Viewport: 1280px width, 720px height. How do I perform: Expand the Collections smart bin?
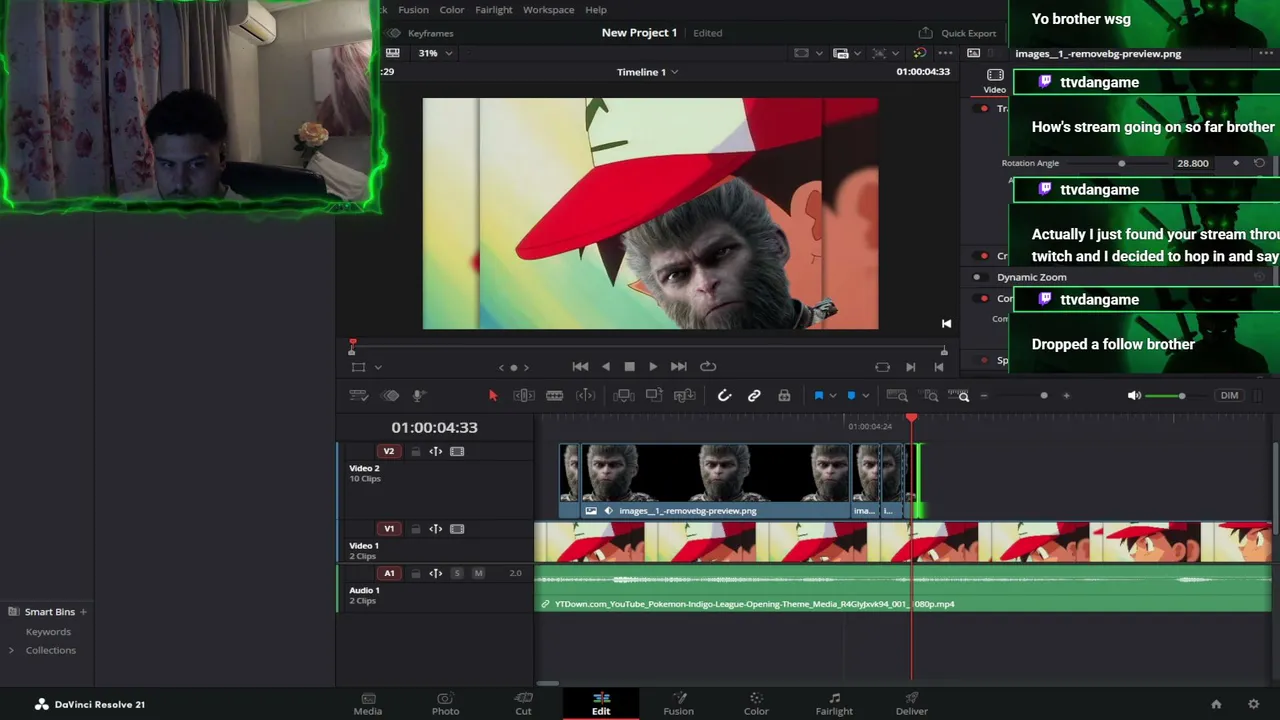click(11, 650)
